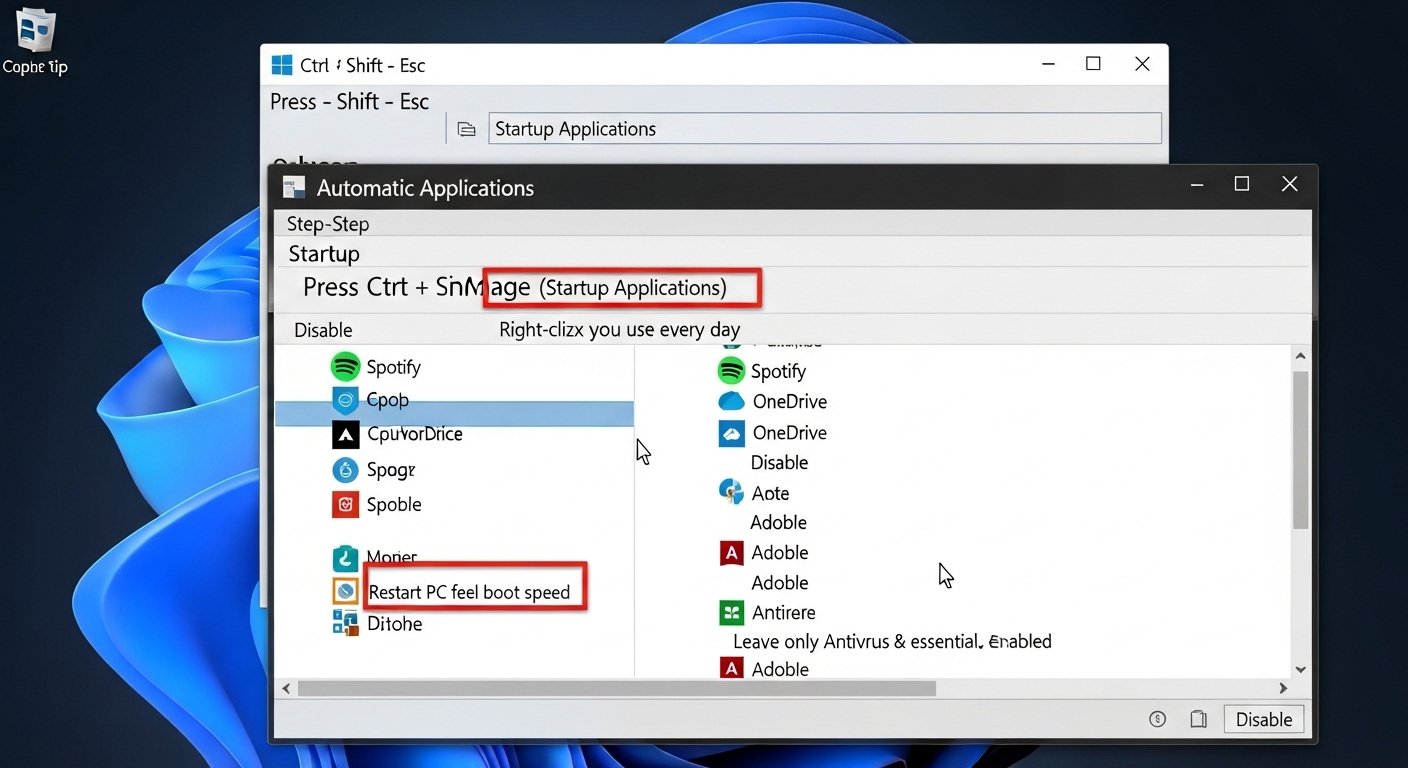
Task: Click the OneDrive cloud icon in right list
Action: pyautogui.click(x=732, y=401)
